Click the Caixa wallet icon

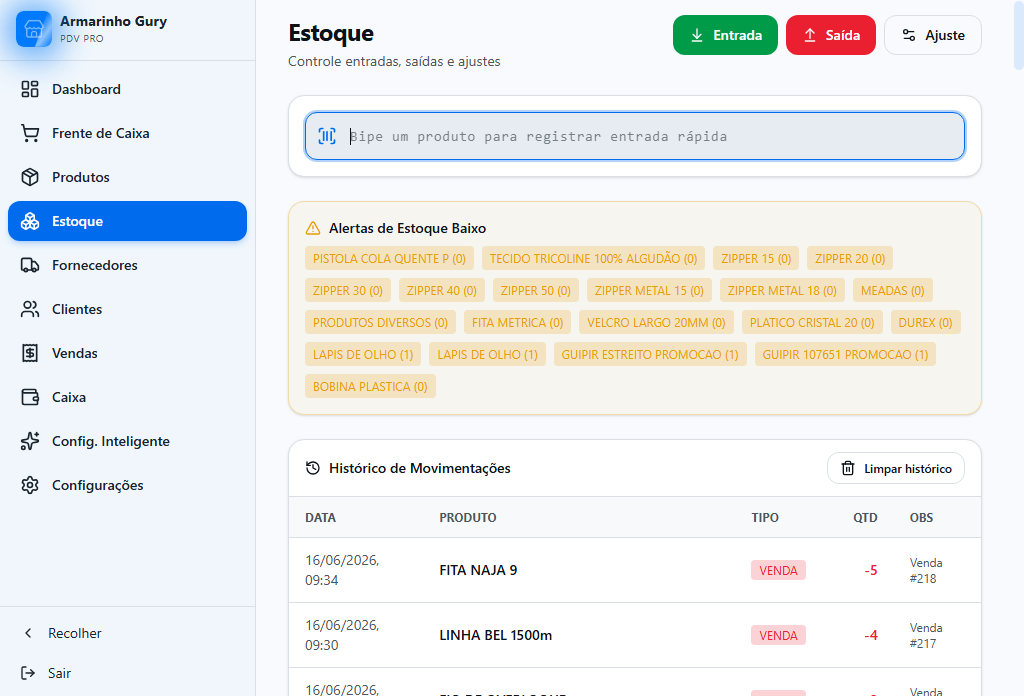(30, 397)
